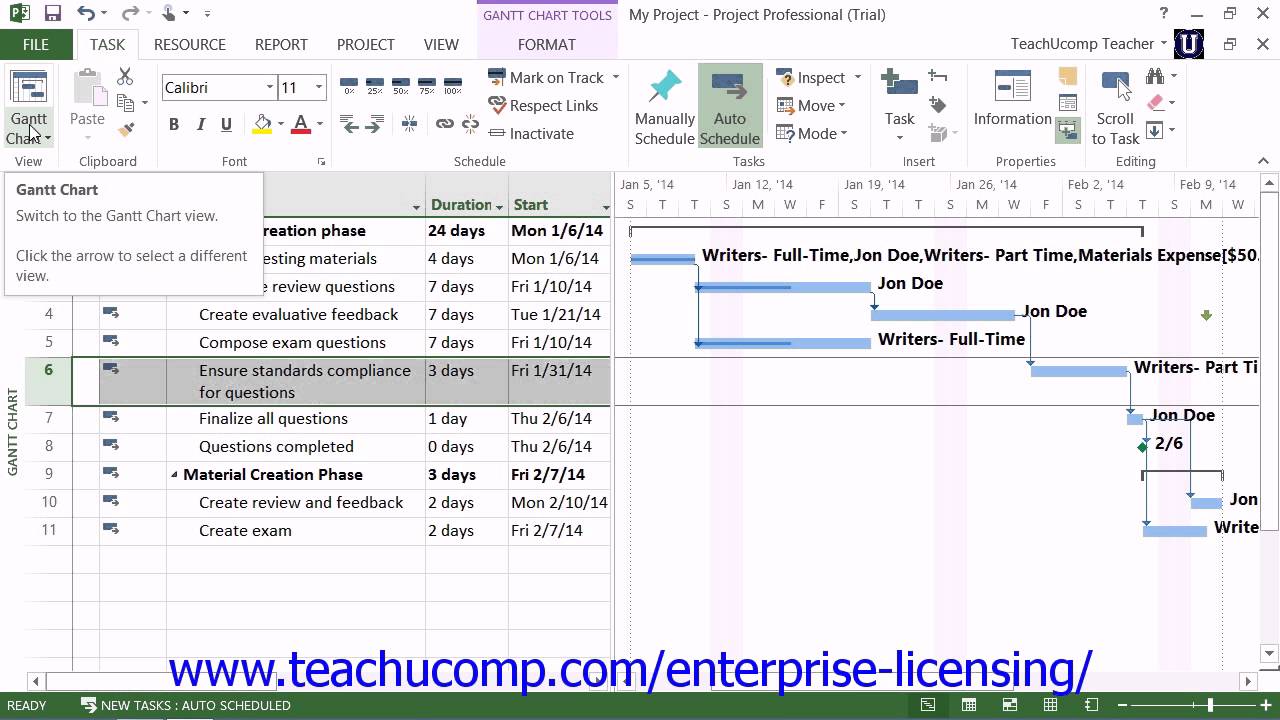Adjust the zoom slider in status bar
This screenshot has height=720, width=1280.
click(x=1210, y=705)
